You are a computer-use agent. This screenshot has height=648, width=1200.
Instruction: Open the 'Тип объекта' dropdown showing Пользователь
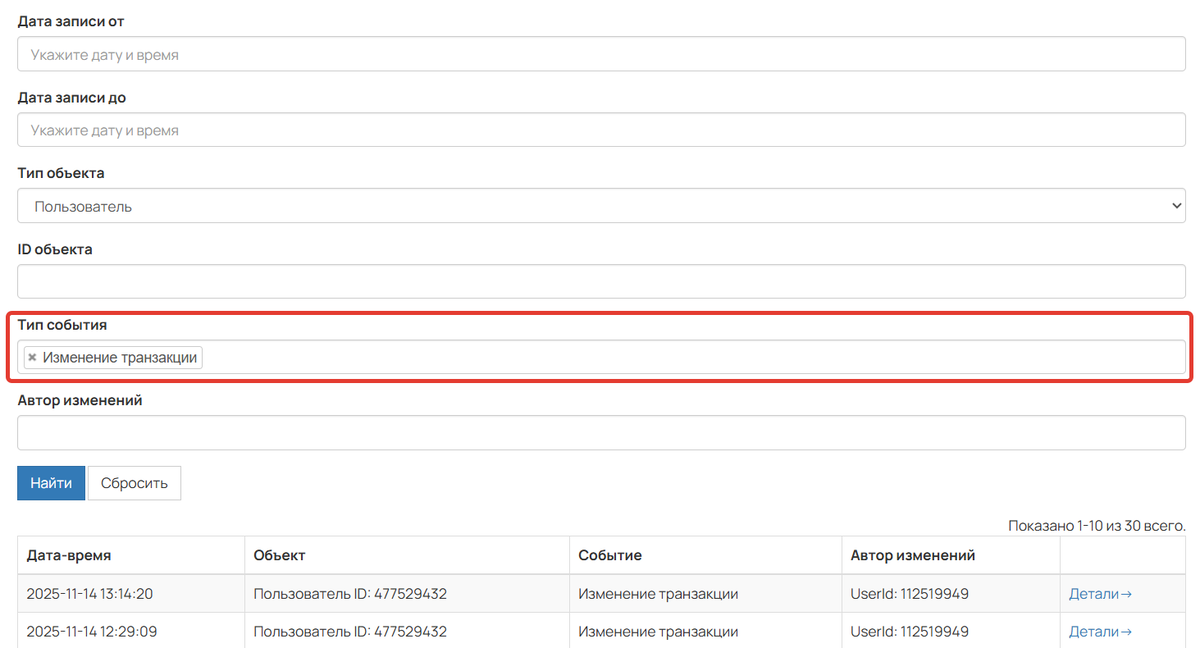[x=601, y=207]
